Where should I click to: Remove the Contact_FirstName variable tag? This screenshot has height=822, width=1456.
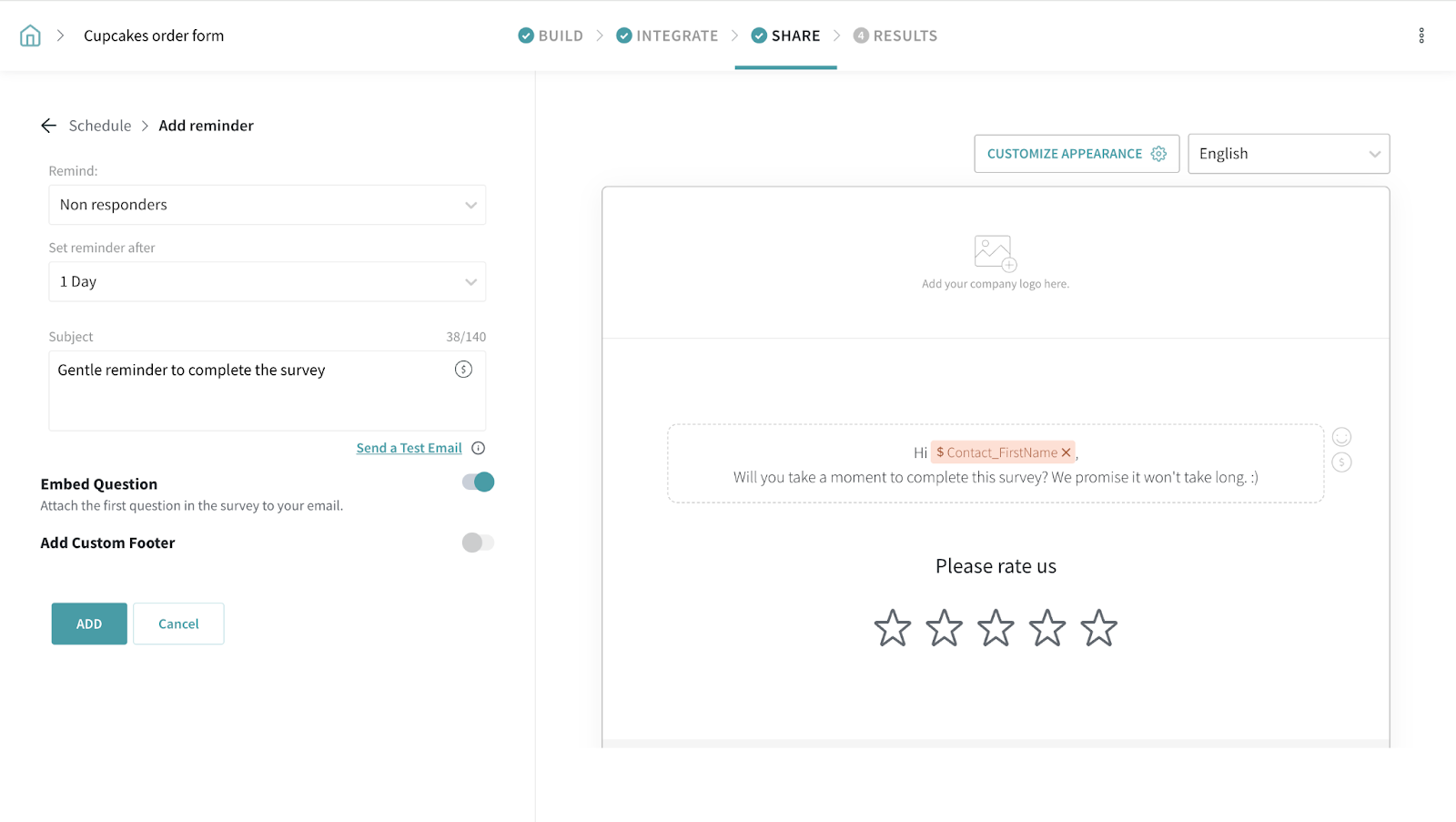(x=1066, y=452)
